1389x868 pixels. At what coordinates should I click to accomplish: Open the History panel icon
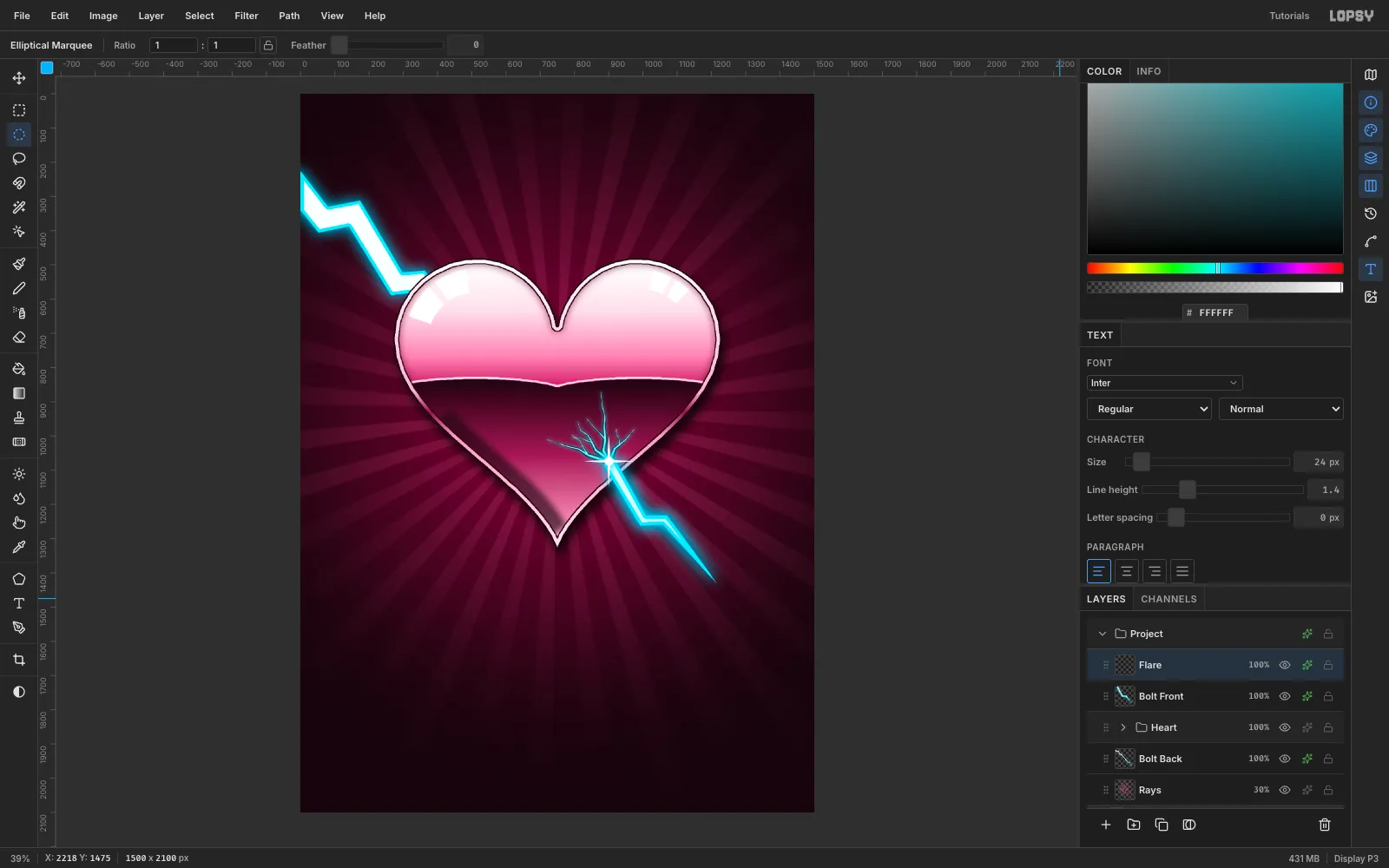pyautogui.click(x=1371, y=214)
